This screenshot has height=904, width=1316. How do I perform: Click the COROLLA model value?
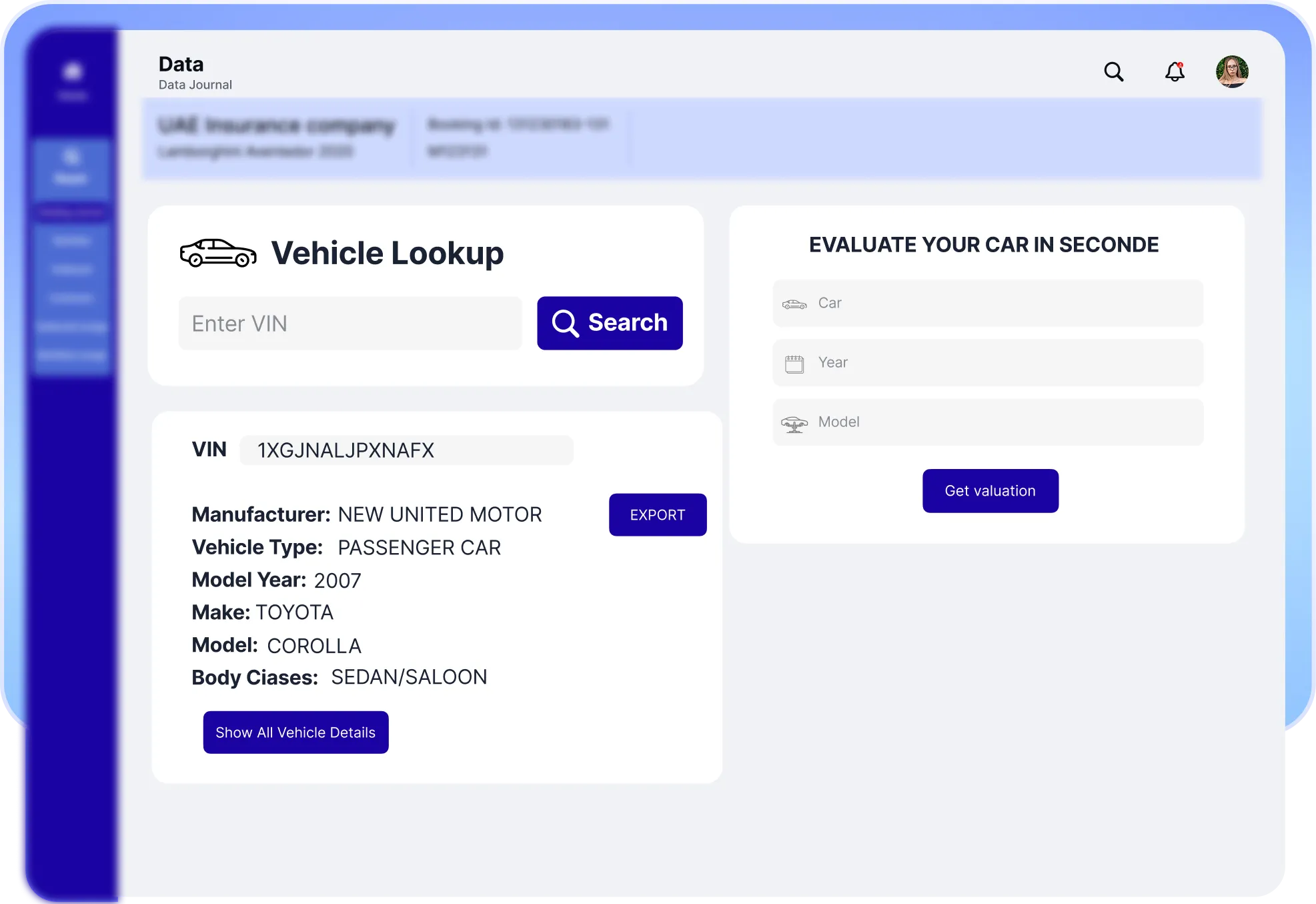[314, 646]
